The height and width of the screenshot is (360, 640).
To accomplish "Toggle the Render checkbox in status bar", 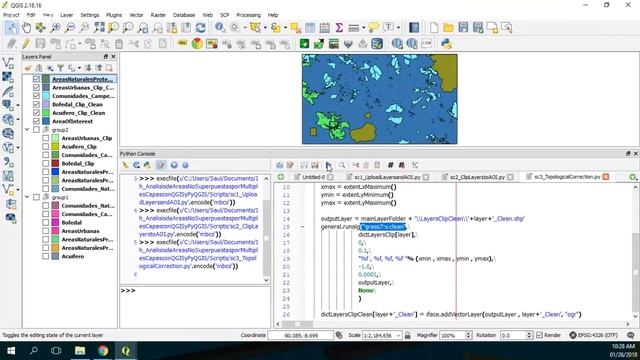I will pos(539,335).
